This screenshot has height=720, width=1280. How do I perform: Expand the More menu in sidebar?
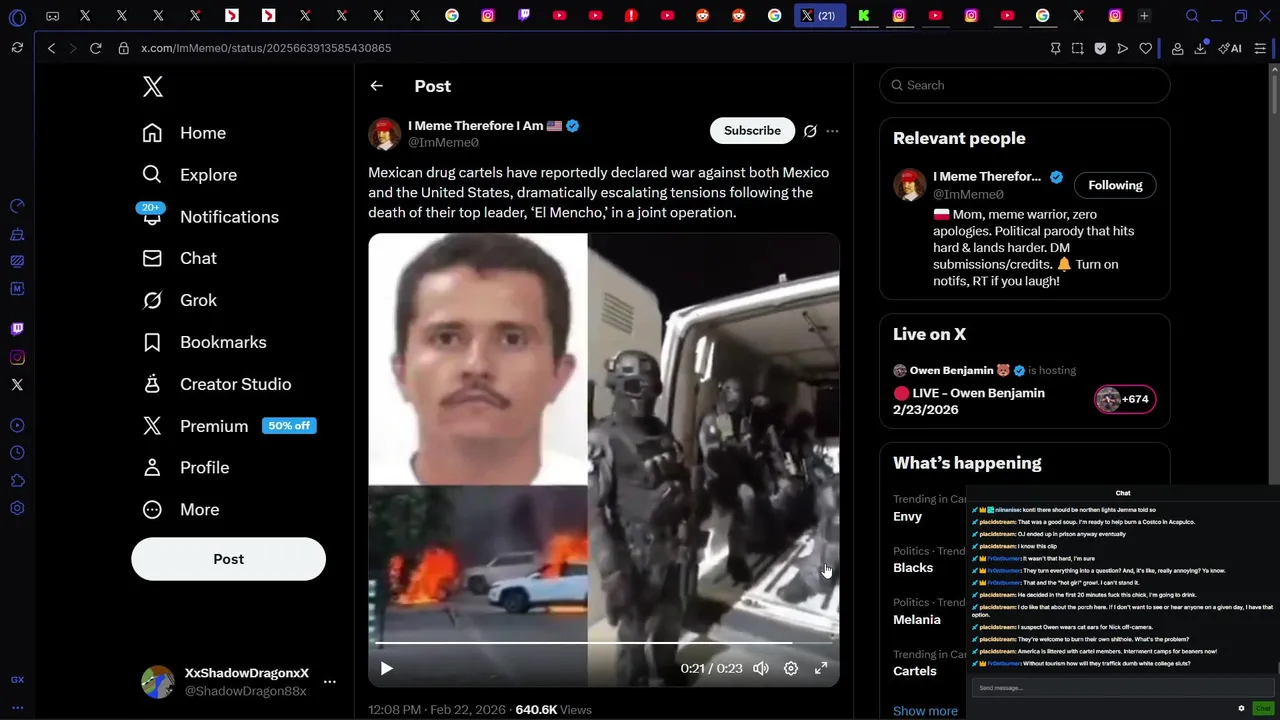[181, 509]
